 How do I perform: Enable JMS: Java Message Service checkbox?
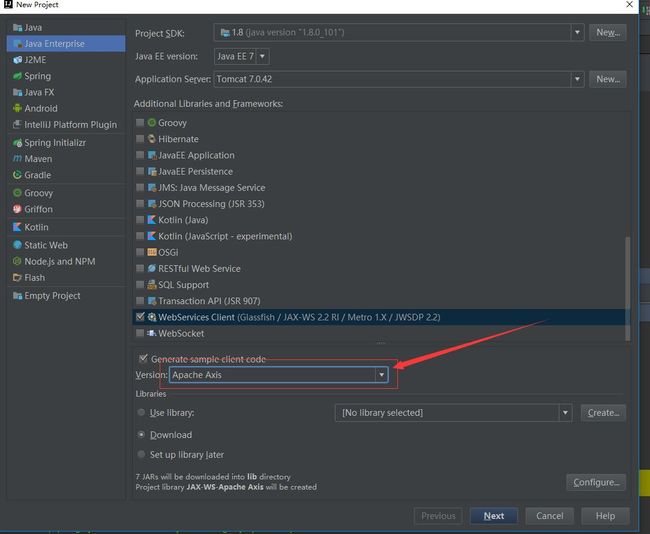(x=140, y=187)
